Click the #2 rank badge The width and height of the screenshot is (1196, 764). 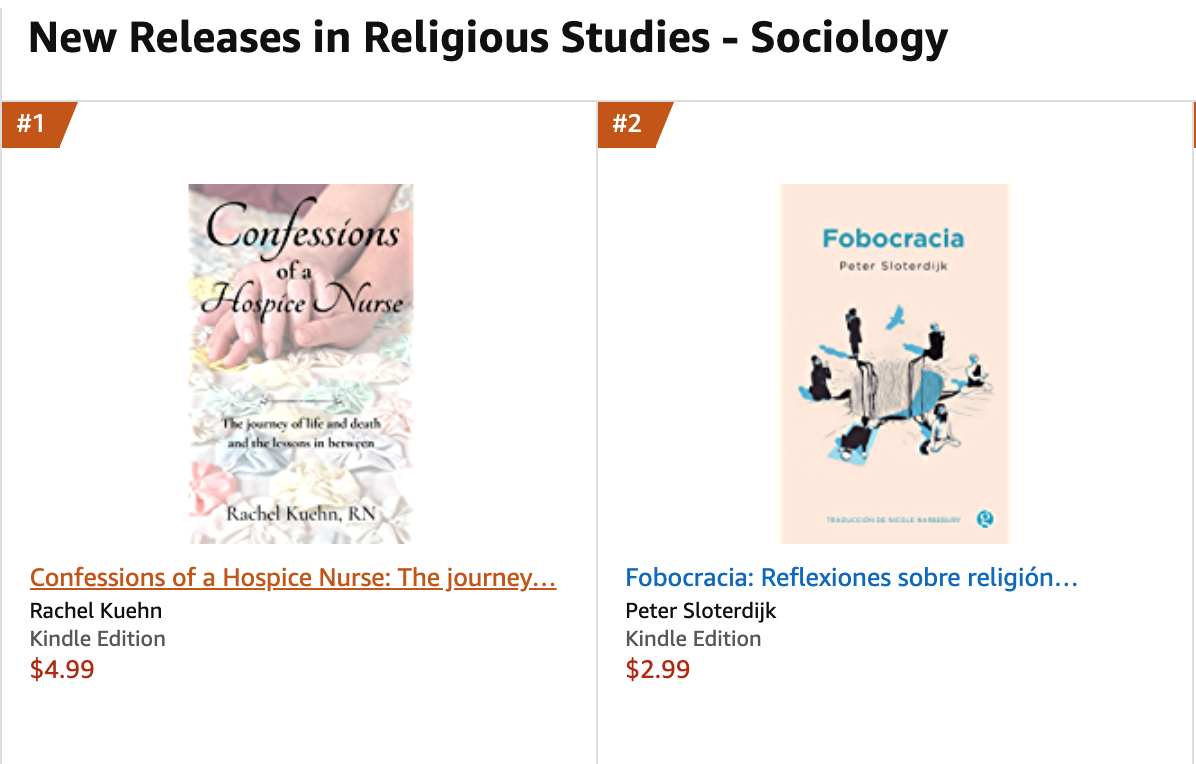coord(632,124)
